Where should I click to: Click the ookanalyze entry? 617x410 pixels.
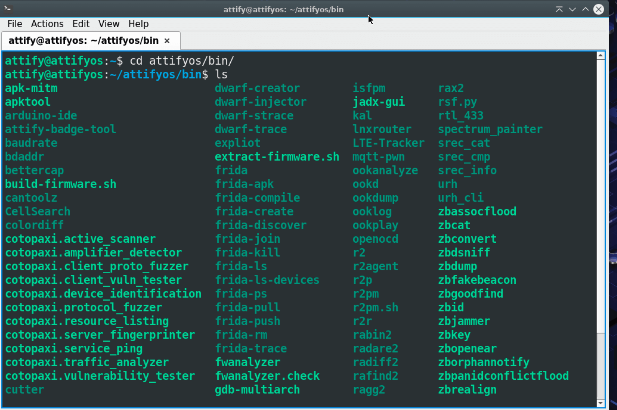(385, 170)
